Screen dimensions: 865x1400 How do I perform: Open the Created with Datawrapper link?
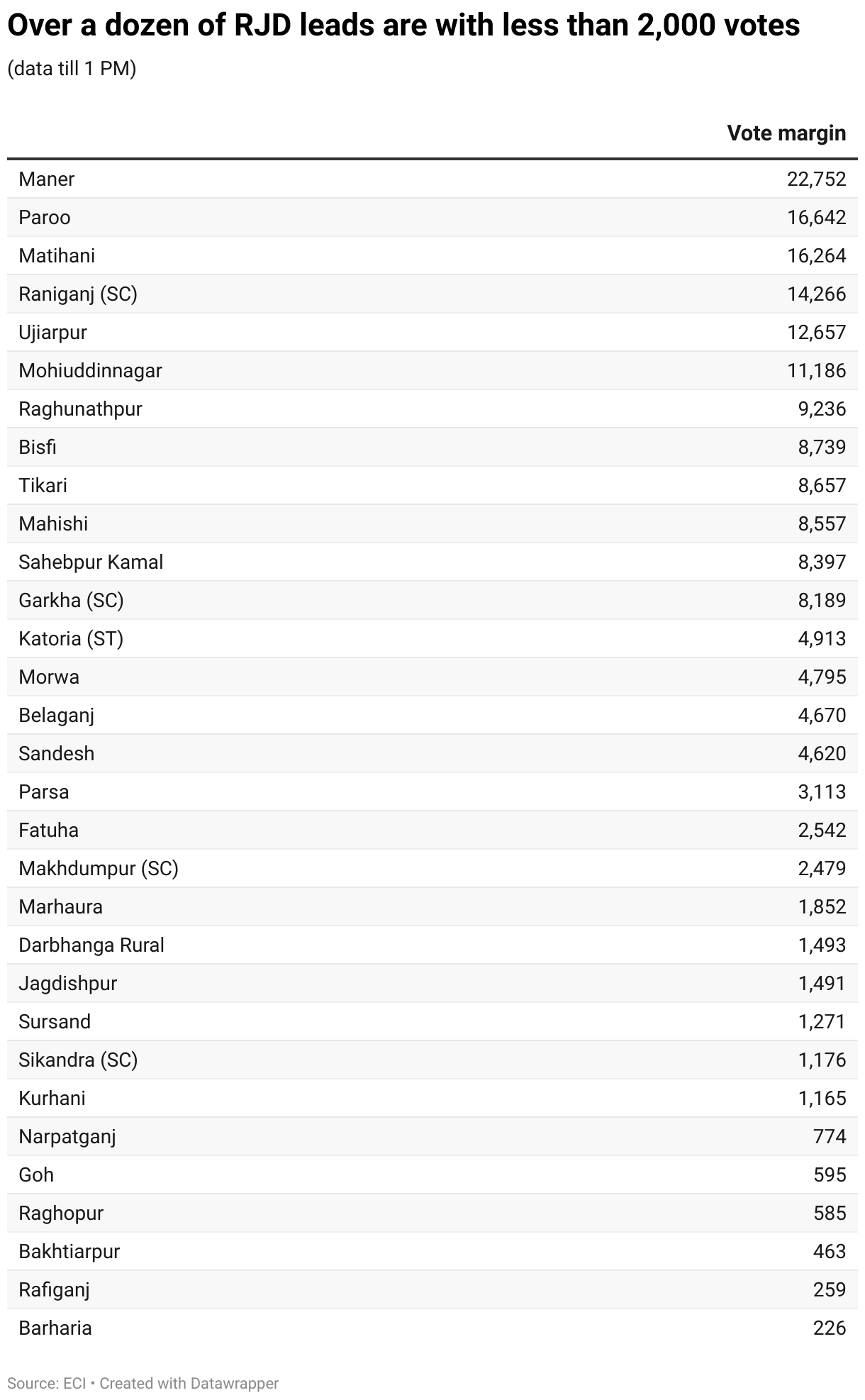coord(189,1383)
